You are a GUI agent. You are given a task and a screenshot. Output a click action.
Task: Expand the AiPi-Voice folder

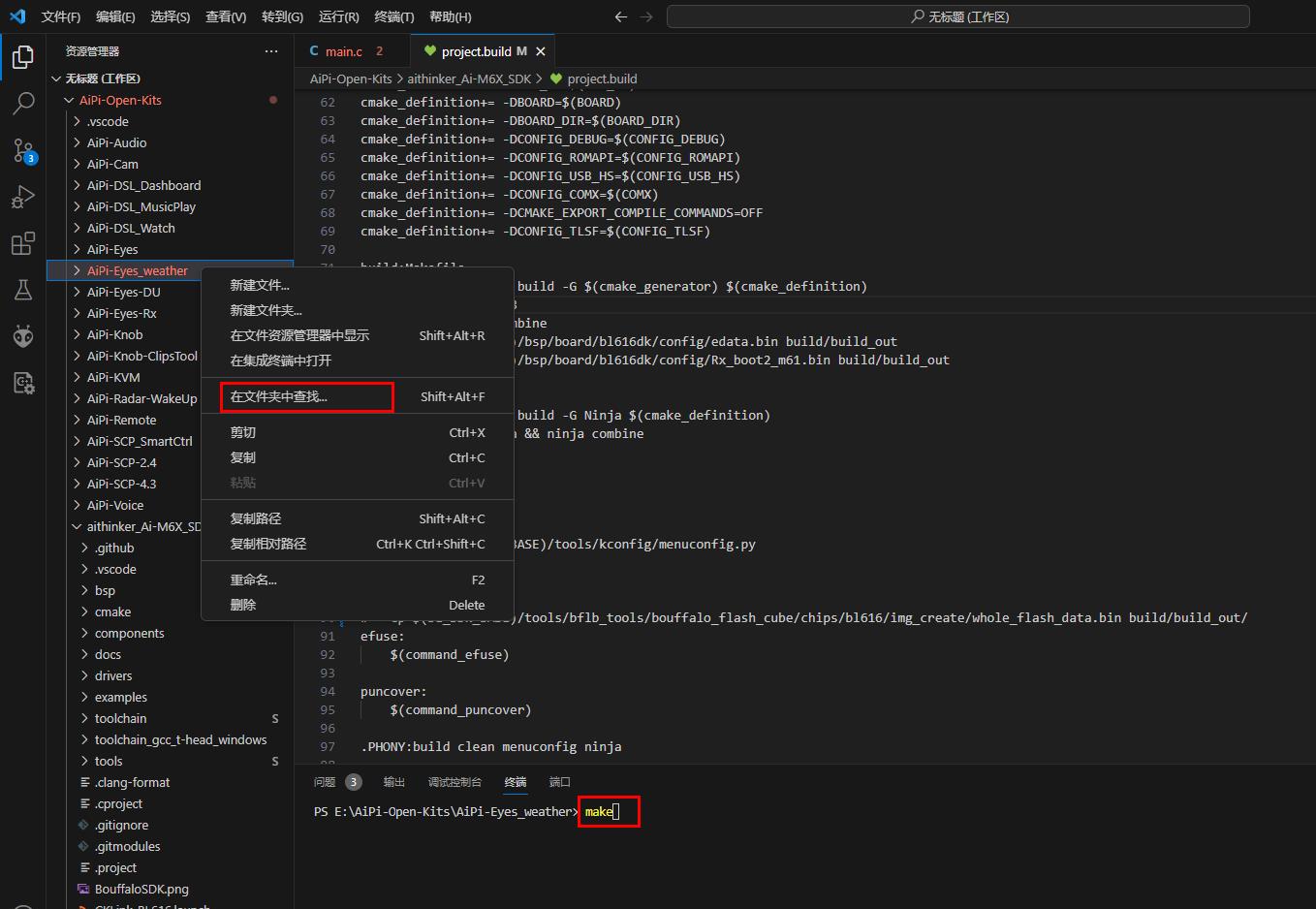click(x=77, y=505)
